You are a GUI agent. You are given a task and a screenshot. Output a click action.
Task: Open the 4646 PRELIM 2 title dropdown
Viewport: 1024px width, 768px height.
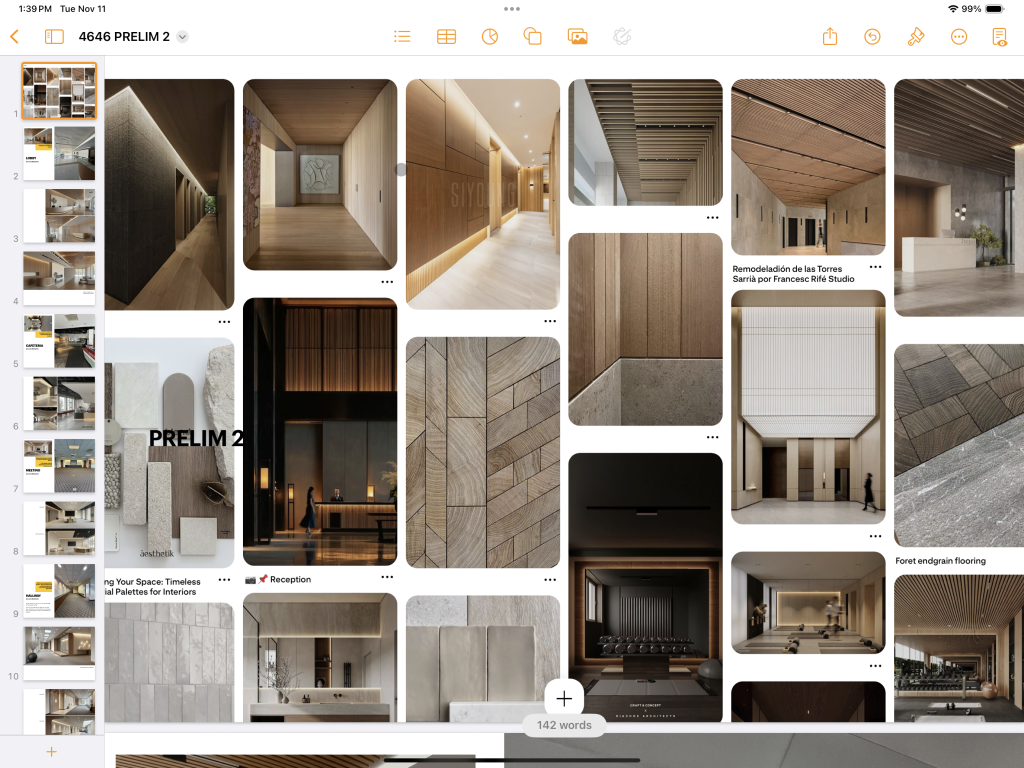pyautogui.click(x=182, y=37)
